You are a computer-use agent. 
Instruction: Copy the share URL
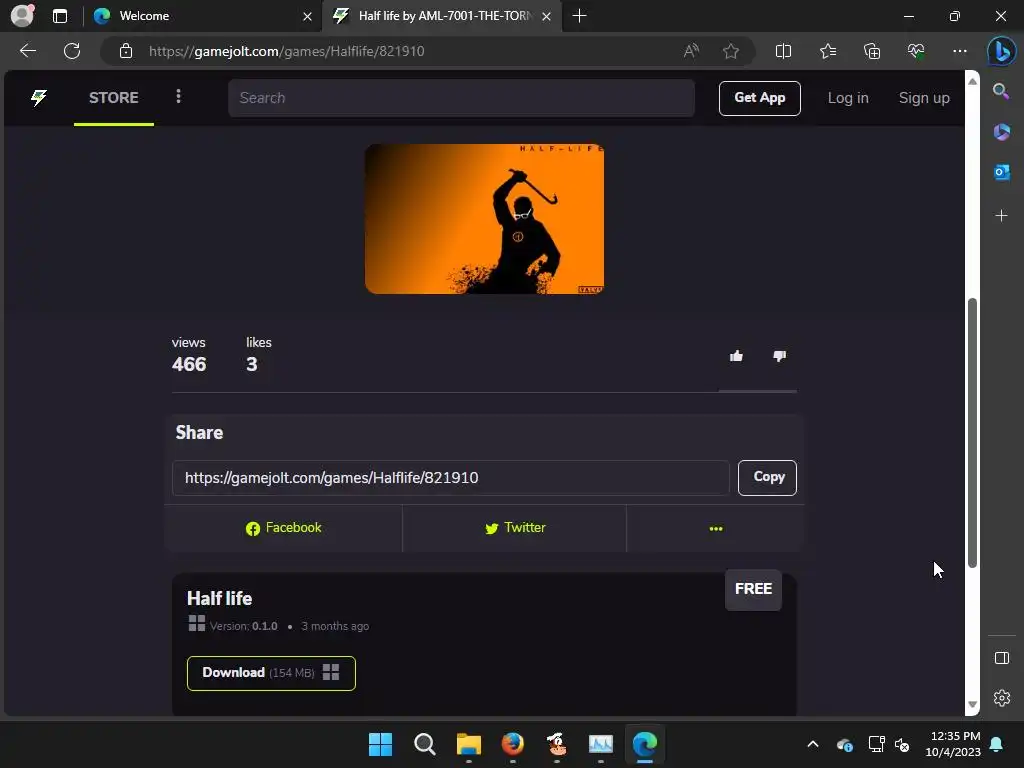[767, 477]
